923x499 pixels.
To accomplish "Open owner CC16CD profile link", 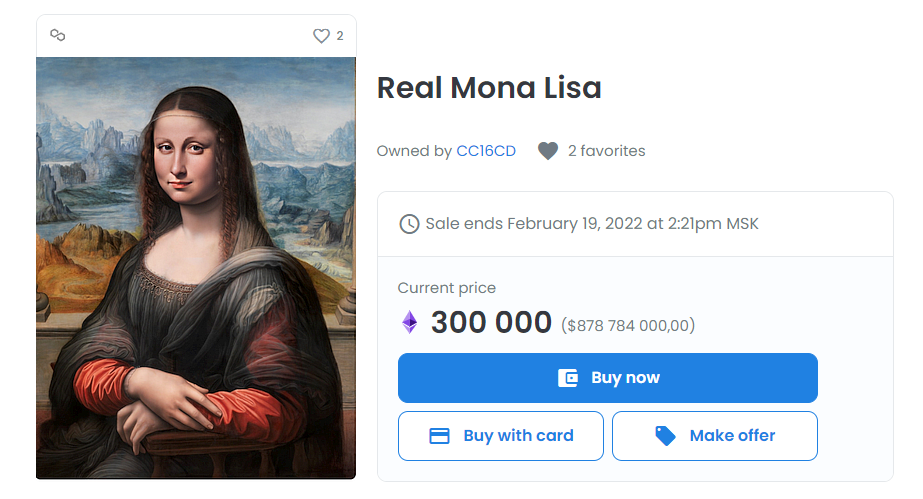I will 486,151.
